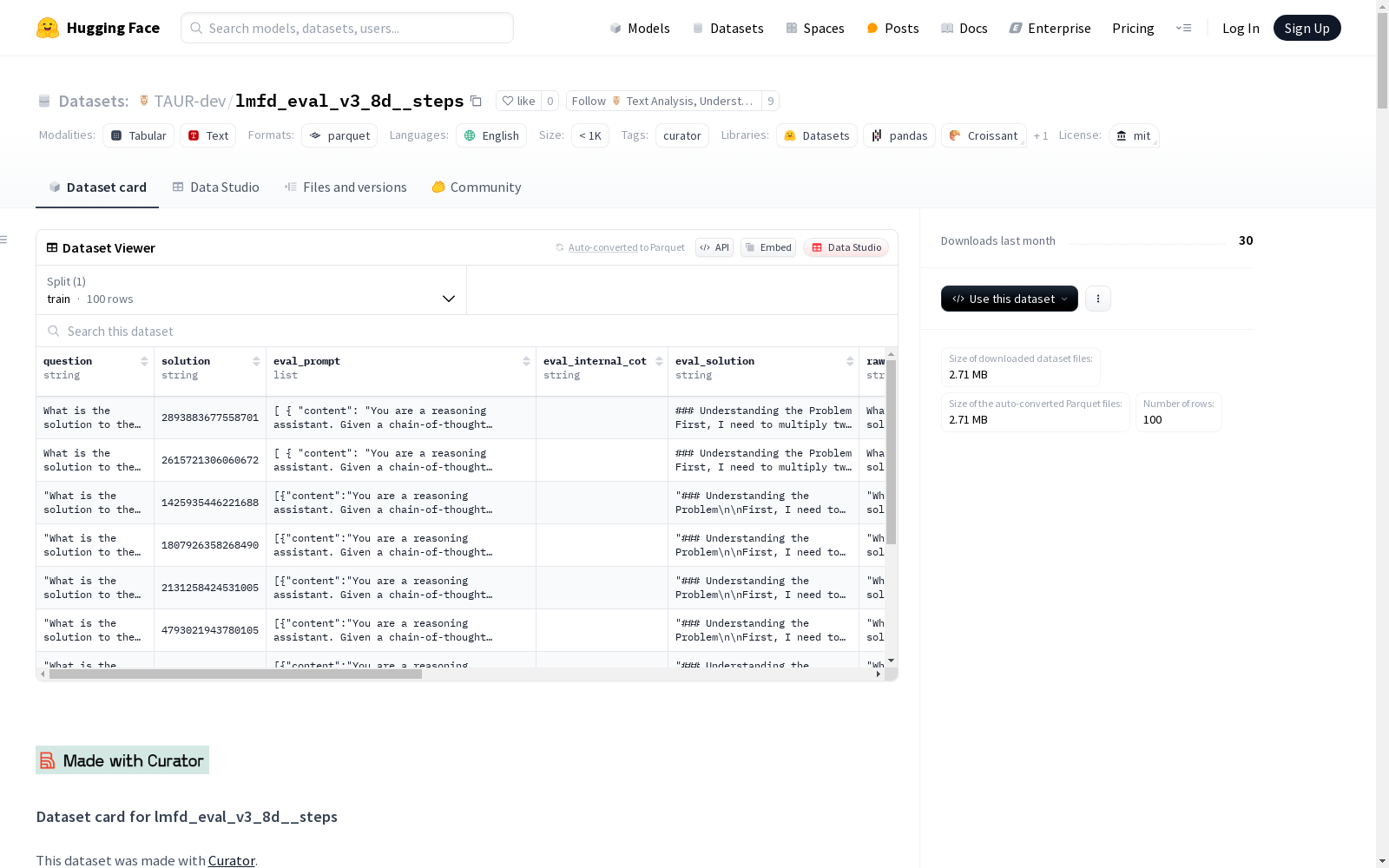Follow the Text Analysis organization
Image resolution: width=1389 pixels, height=868 pixels.
click(x=664, y=101)
